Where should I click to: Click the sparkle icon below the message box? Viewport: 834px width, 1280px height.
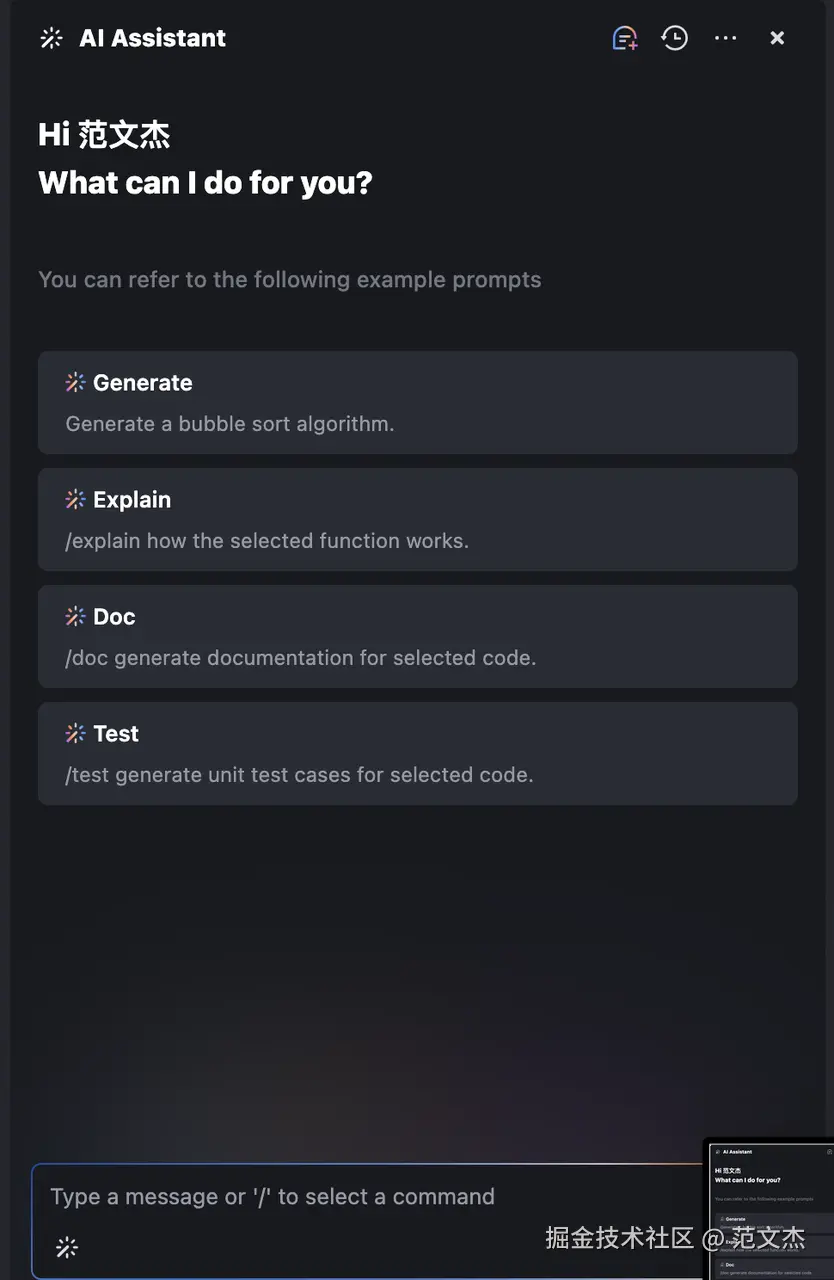tap(67, 1246)
